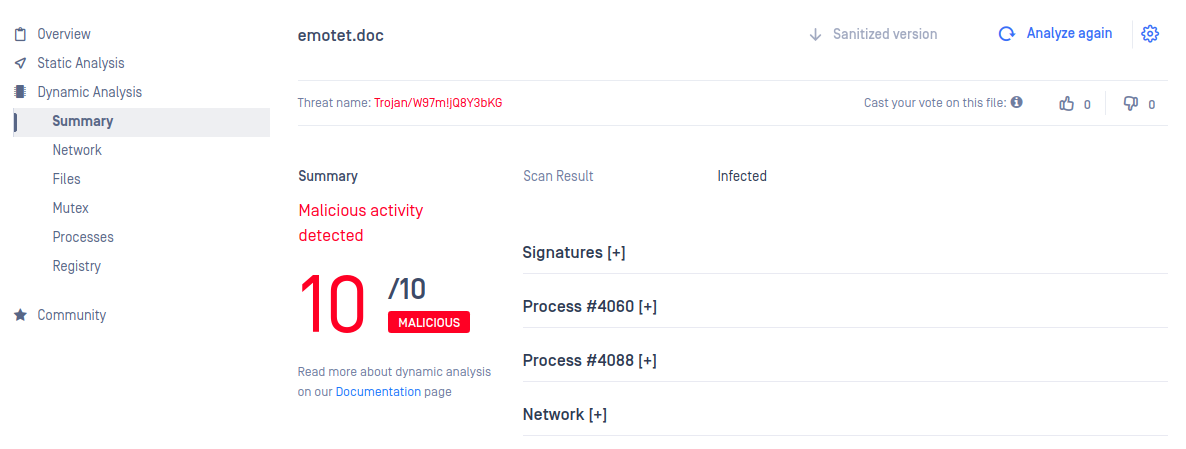Expand Process #4060 details
The width and height of the screenshot is (1186, 449).
click(589, 307)
